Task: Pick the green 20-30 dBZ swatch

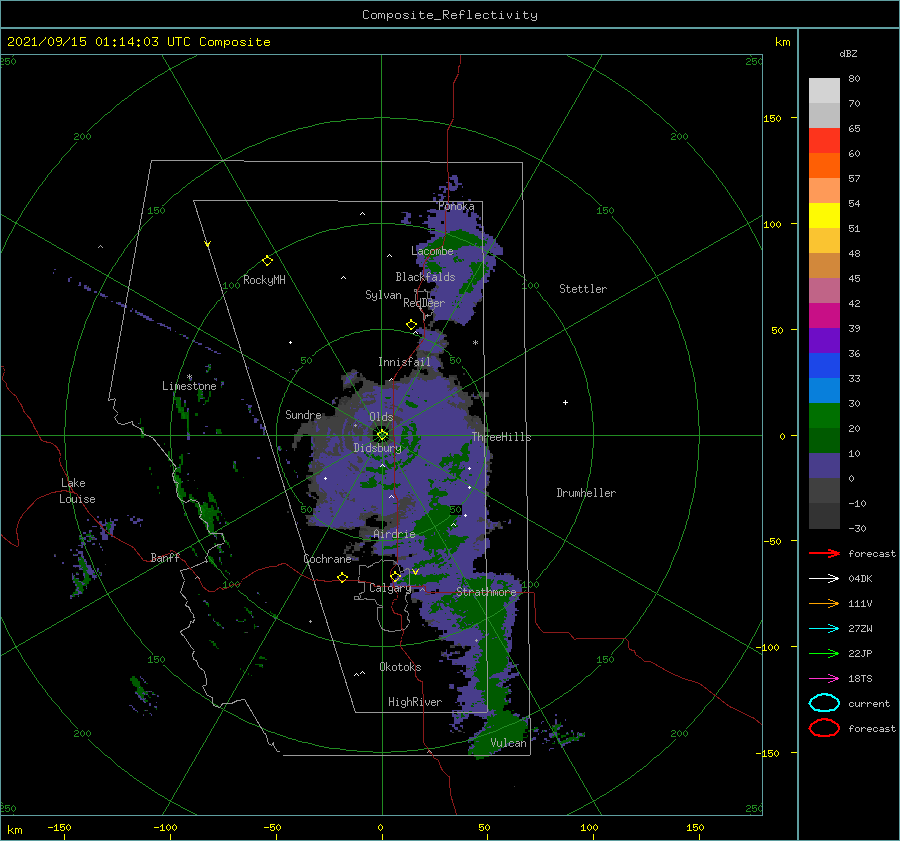Action: click(x=824, y=416)
